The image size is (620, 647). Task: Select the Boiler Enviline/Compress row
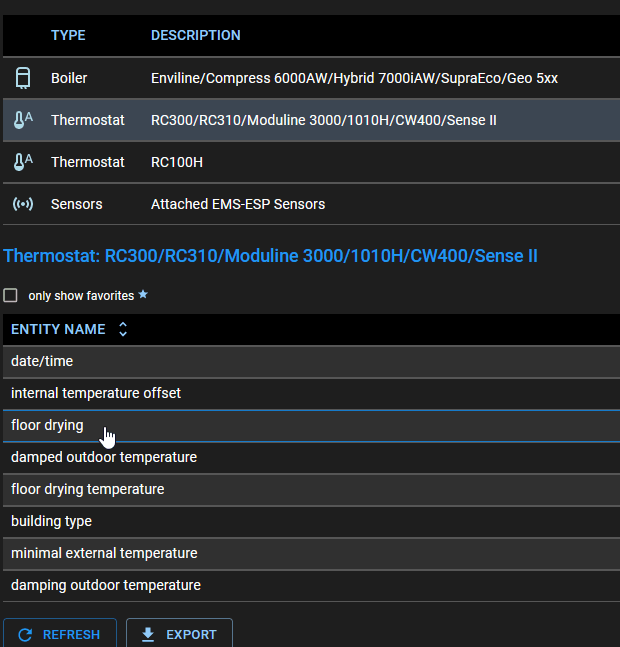click(310, 77)
